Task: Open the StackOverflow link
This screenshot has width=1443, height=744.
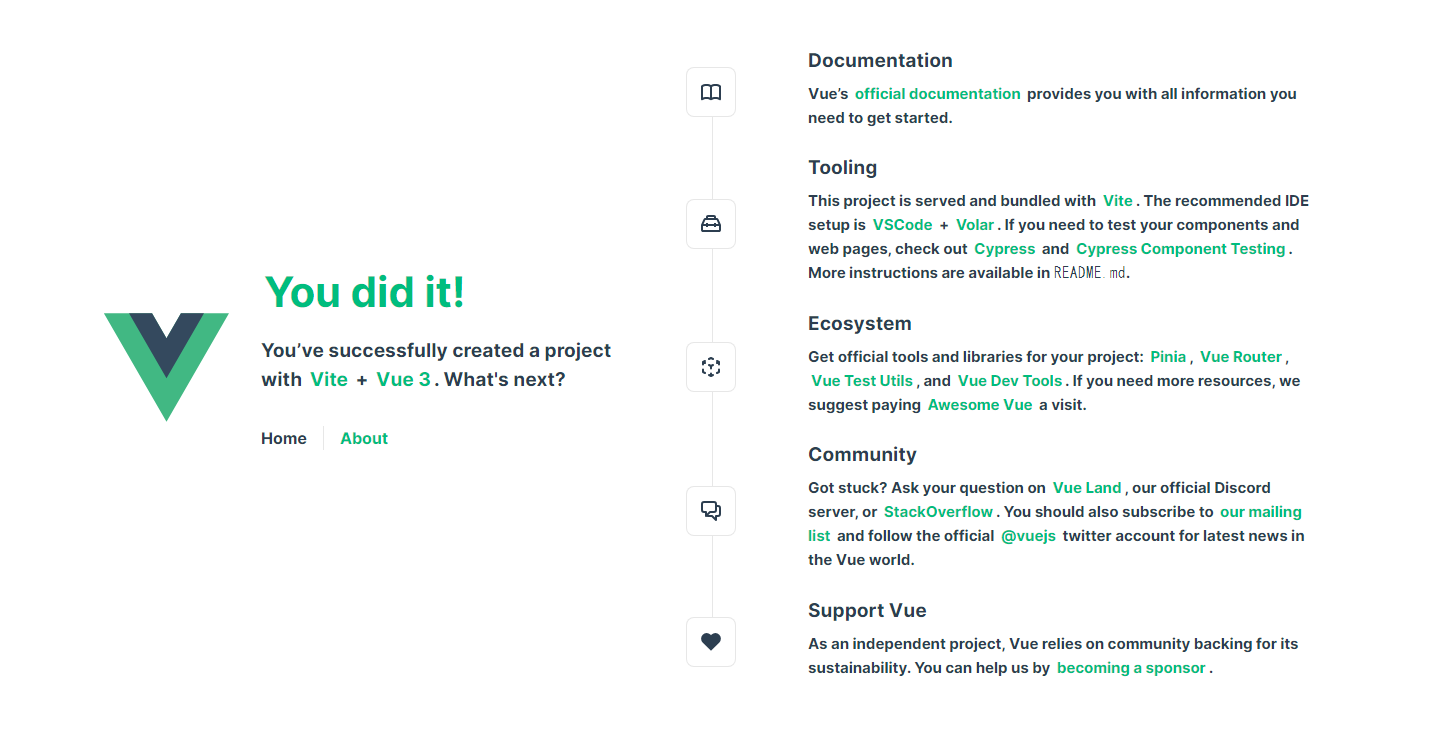Action: point(938,512)
